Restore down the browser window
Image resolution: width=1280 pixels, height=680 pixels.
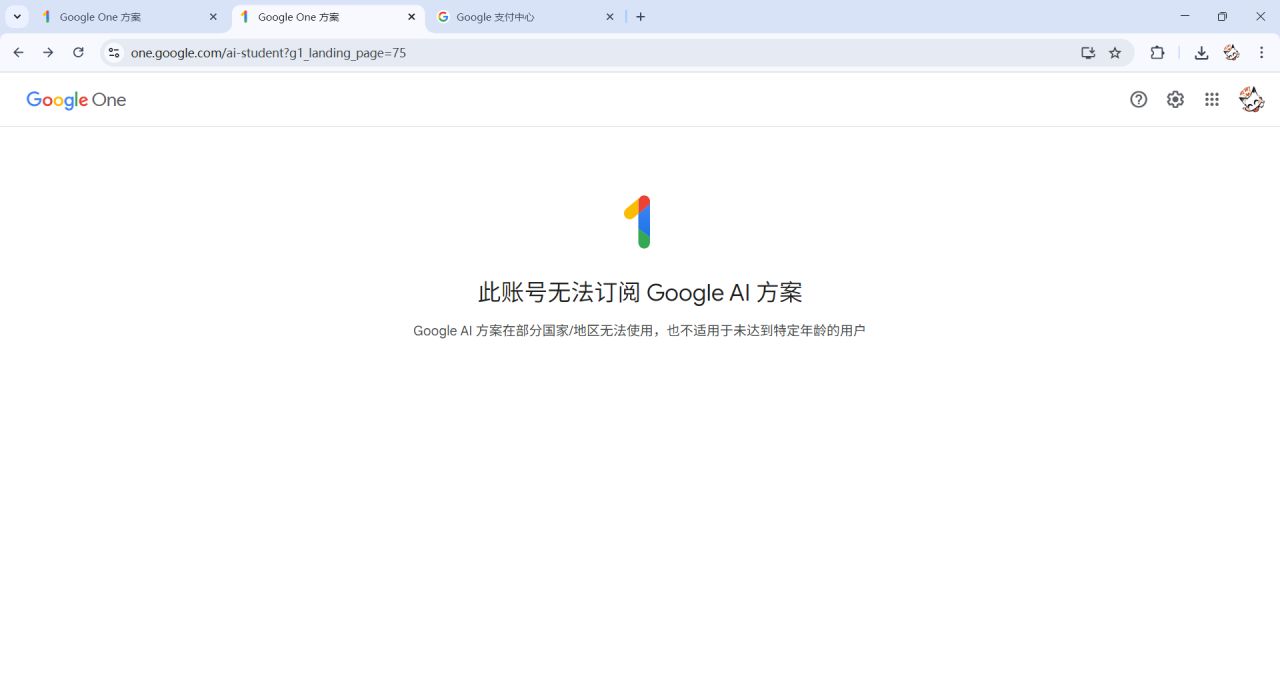(x=1222, y=16)
